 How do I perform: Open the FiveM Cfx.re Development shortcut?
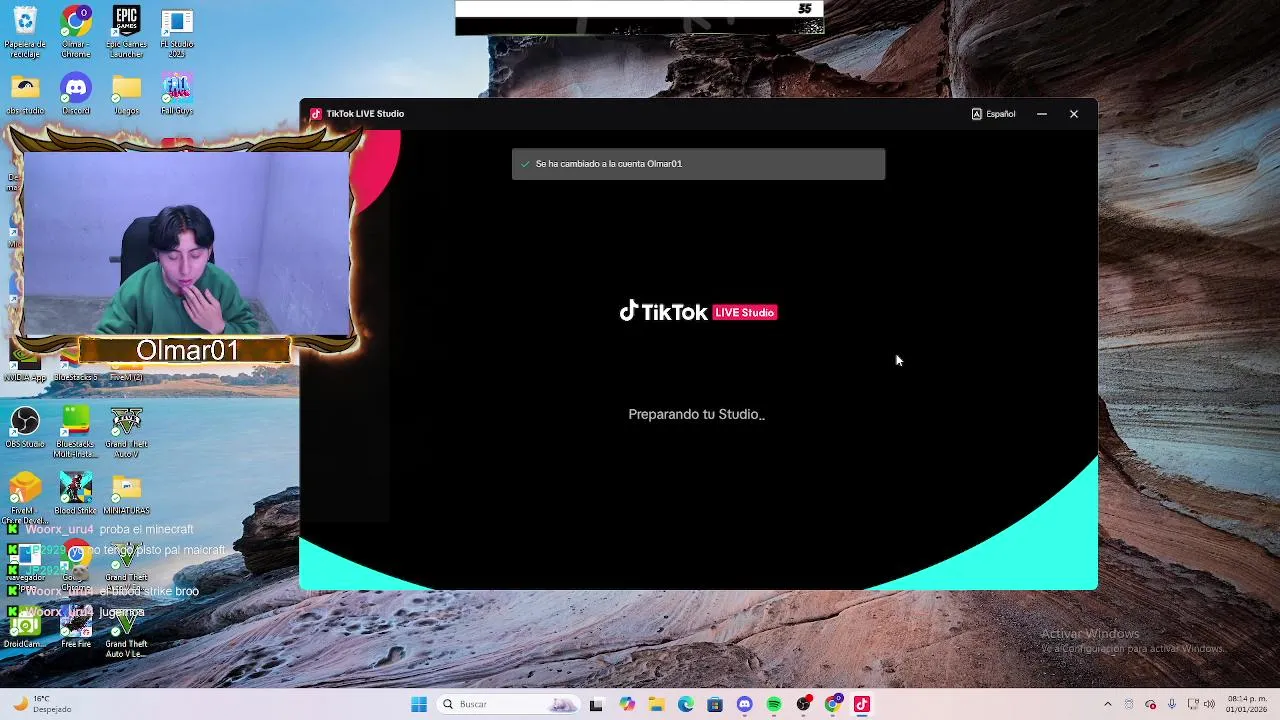[25, 498]
